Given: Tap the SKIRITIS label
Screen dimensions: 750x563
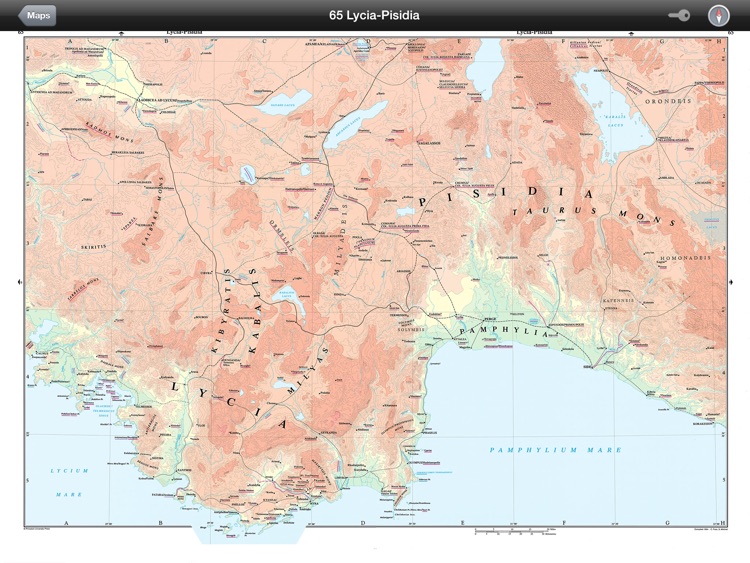Looking at the screenshot, I should 93,247.
